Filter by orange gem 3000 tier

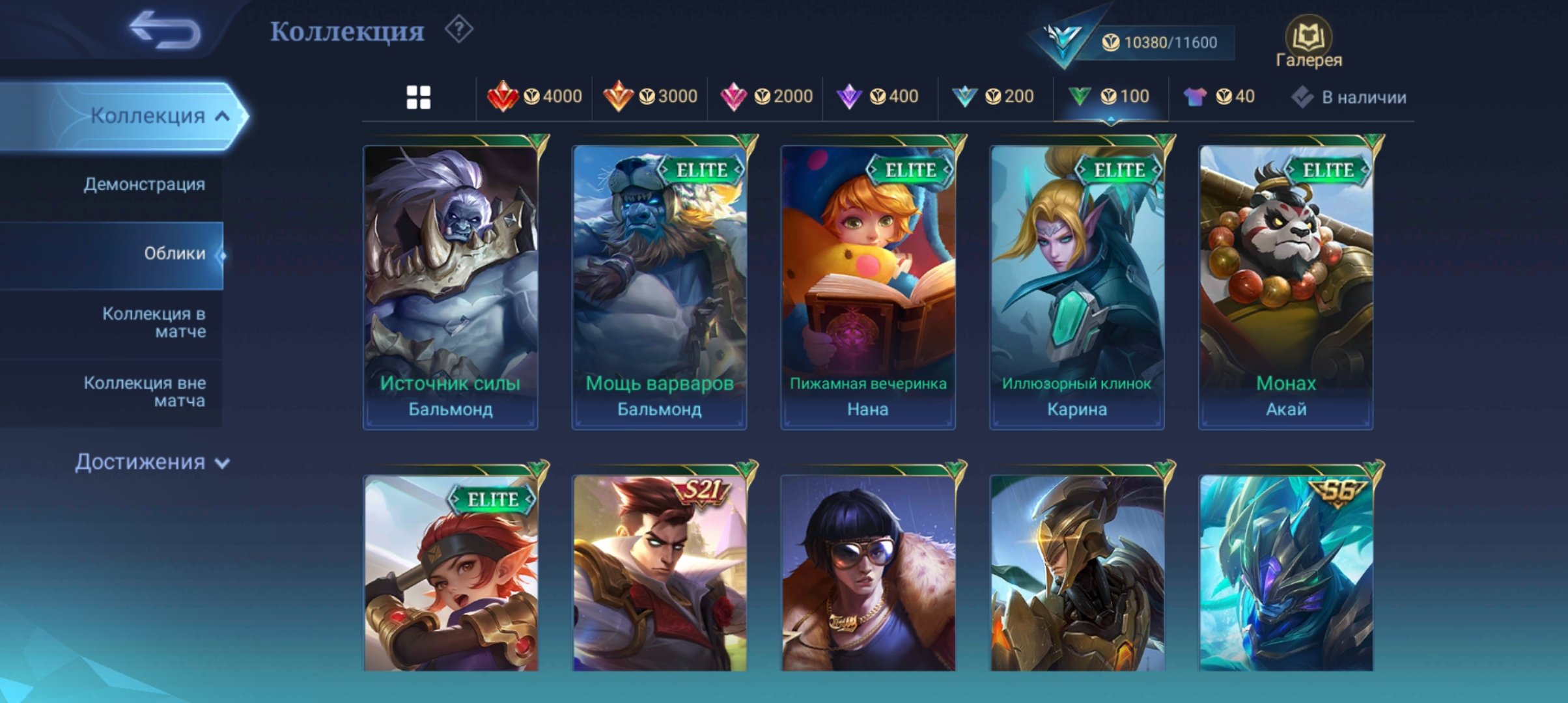[x=650, y=97]
